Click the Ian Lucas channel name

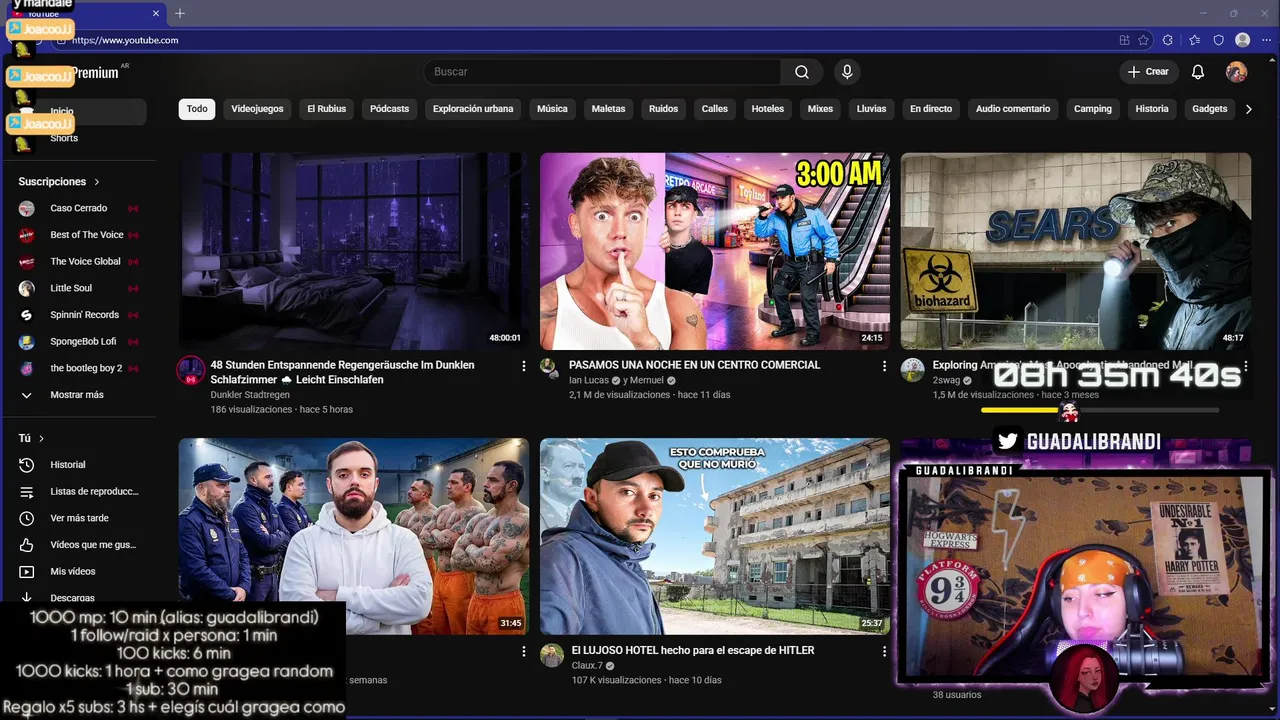pyautogui.click(x=589, y=381)
